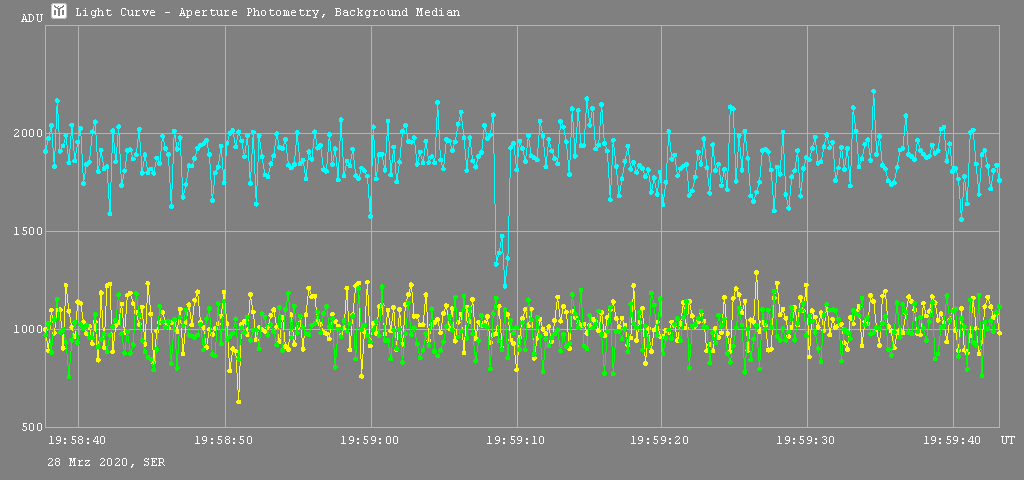Image resolution: width=1024 pixels, height=480 pixels.
Task: Click the lowest yellow data point near 19:58:51
Action: [238, 402]
